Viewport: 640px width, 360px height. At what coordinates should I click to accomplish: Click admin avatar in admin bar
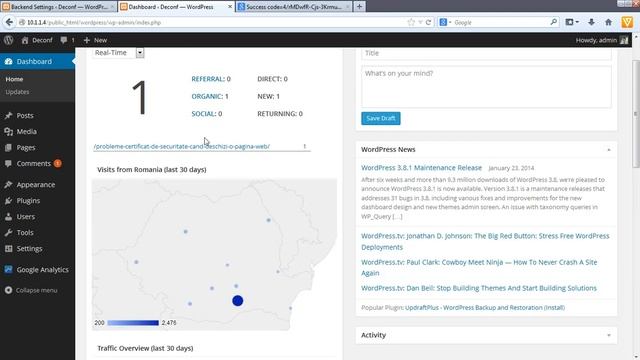[624, 40]
